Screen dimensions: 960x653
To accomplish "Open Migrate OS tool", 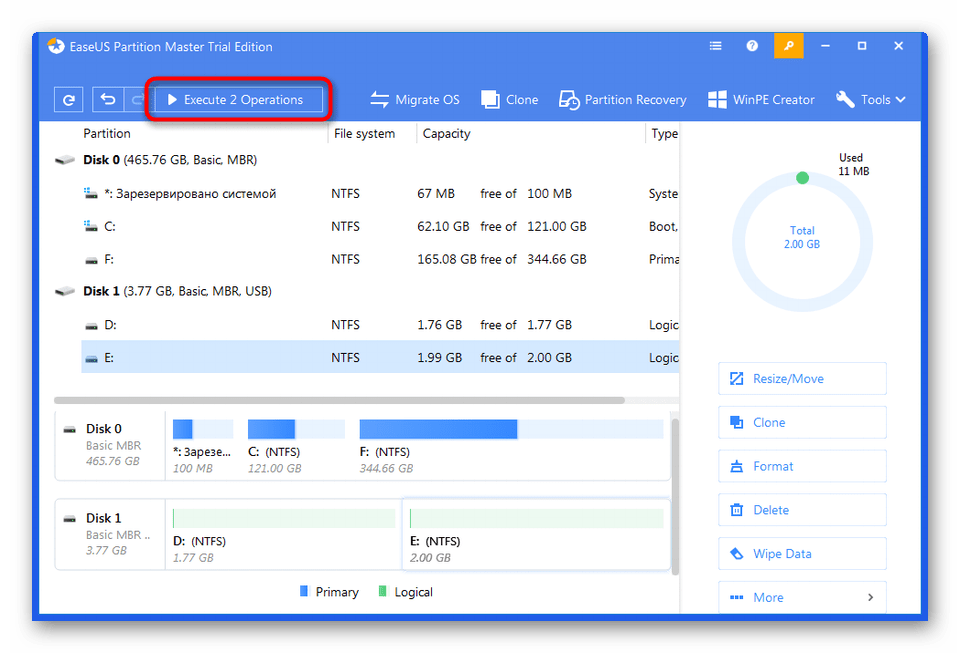I will coord(415,100).
